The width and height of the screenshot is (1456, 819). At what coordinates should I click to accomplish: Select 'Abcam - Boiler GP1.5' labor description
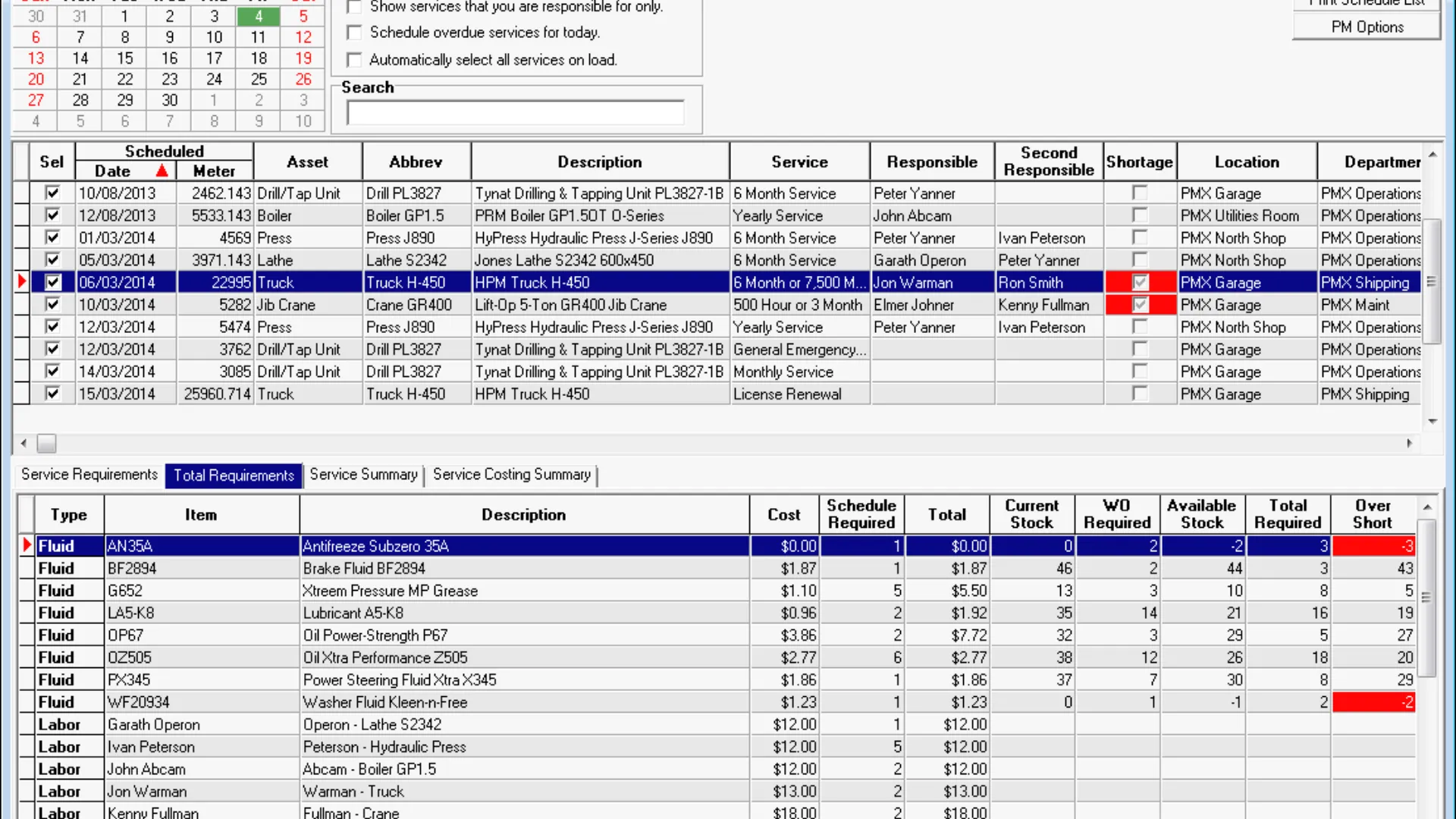(524, 769)
